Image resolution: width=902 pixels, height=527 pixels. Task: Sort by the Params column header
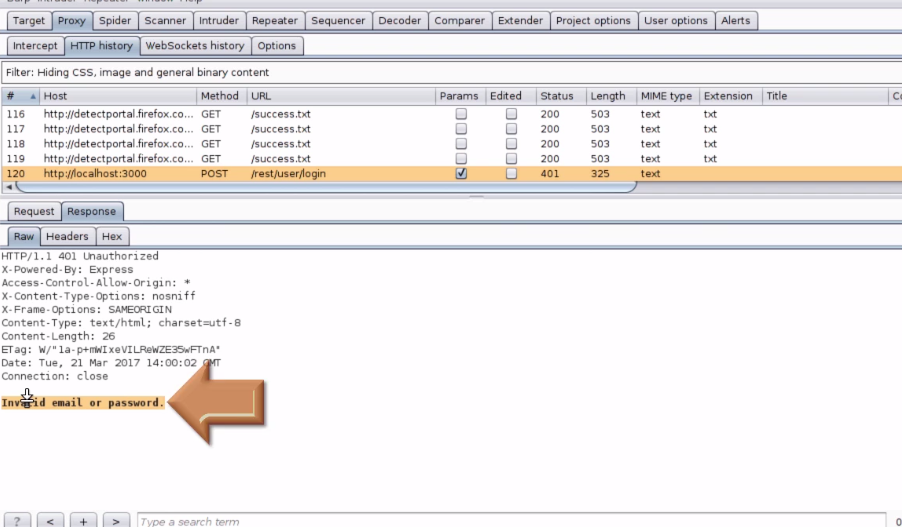(x=460, y=96)
